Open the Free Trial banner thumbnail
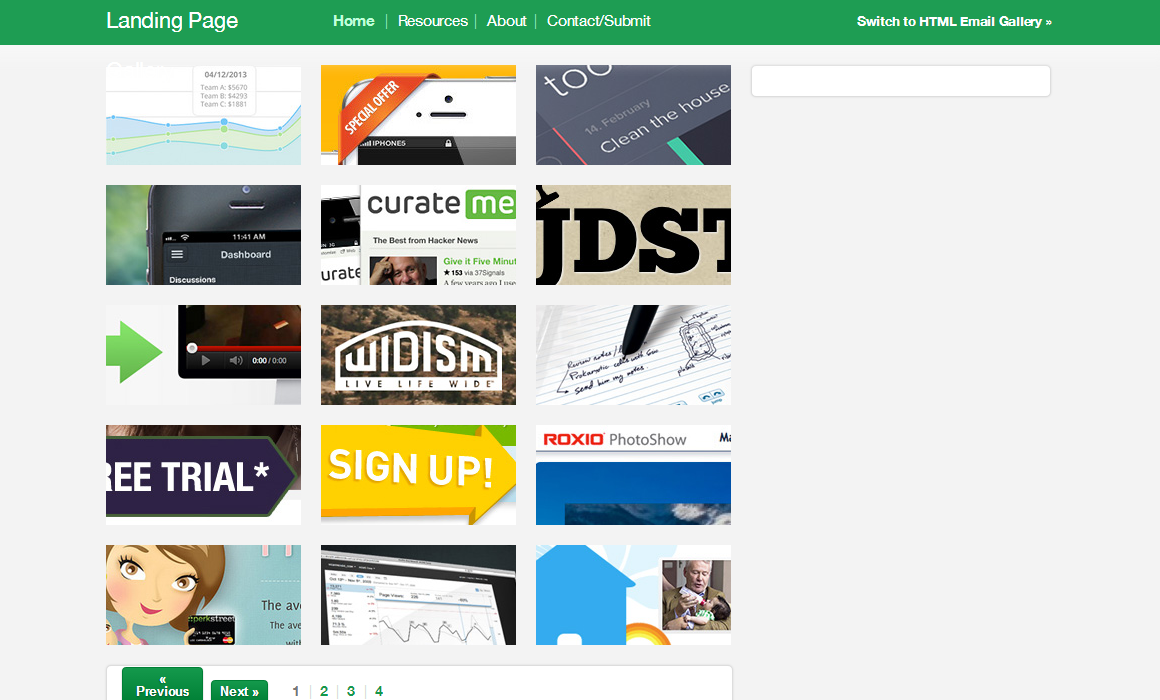This screenshot has width=1160, height=700. point(203,474)
